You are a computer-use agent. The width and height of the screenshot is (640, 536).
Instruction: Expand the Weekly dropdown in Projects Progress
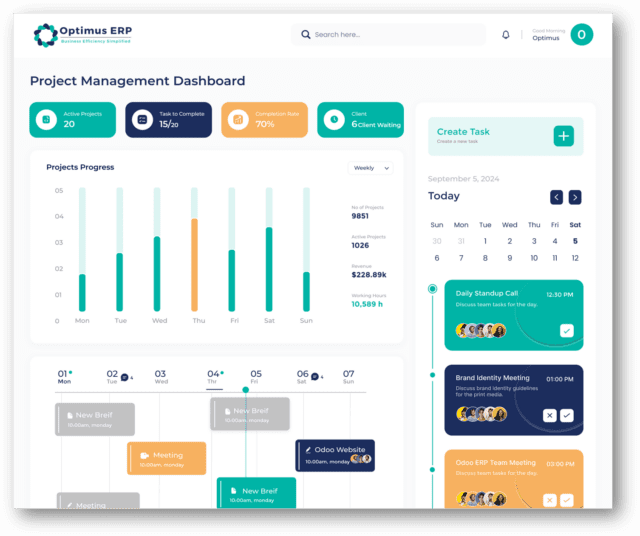(370, 168)
